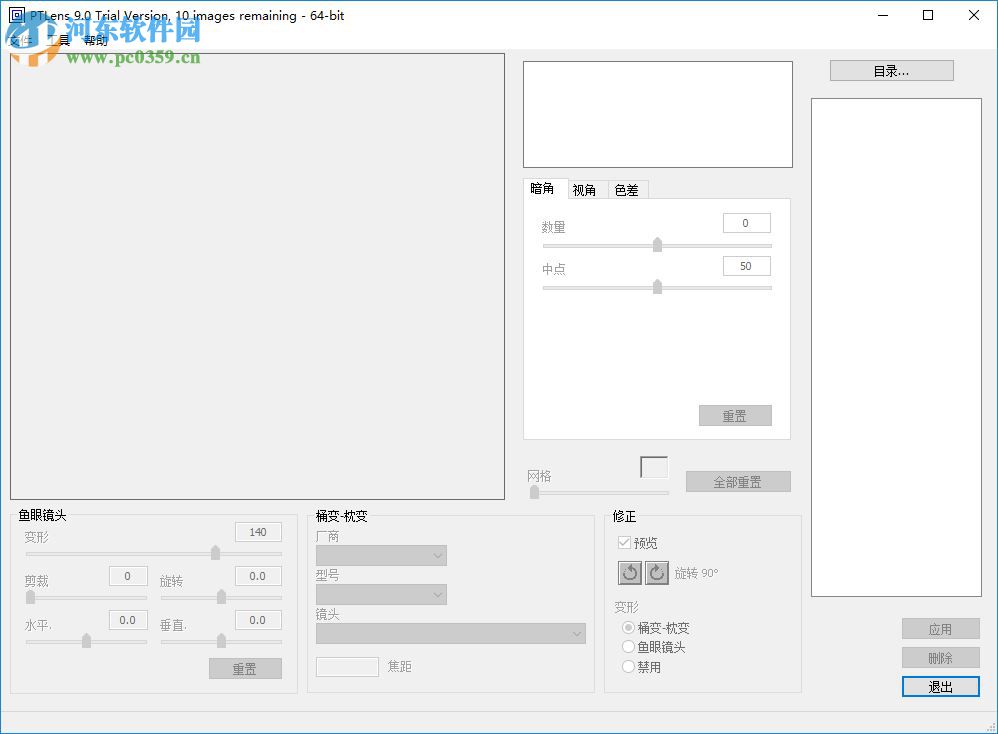Open the 镜头 dropdown
998x734 pixels.
click(x=450, y=634)
